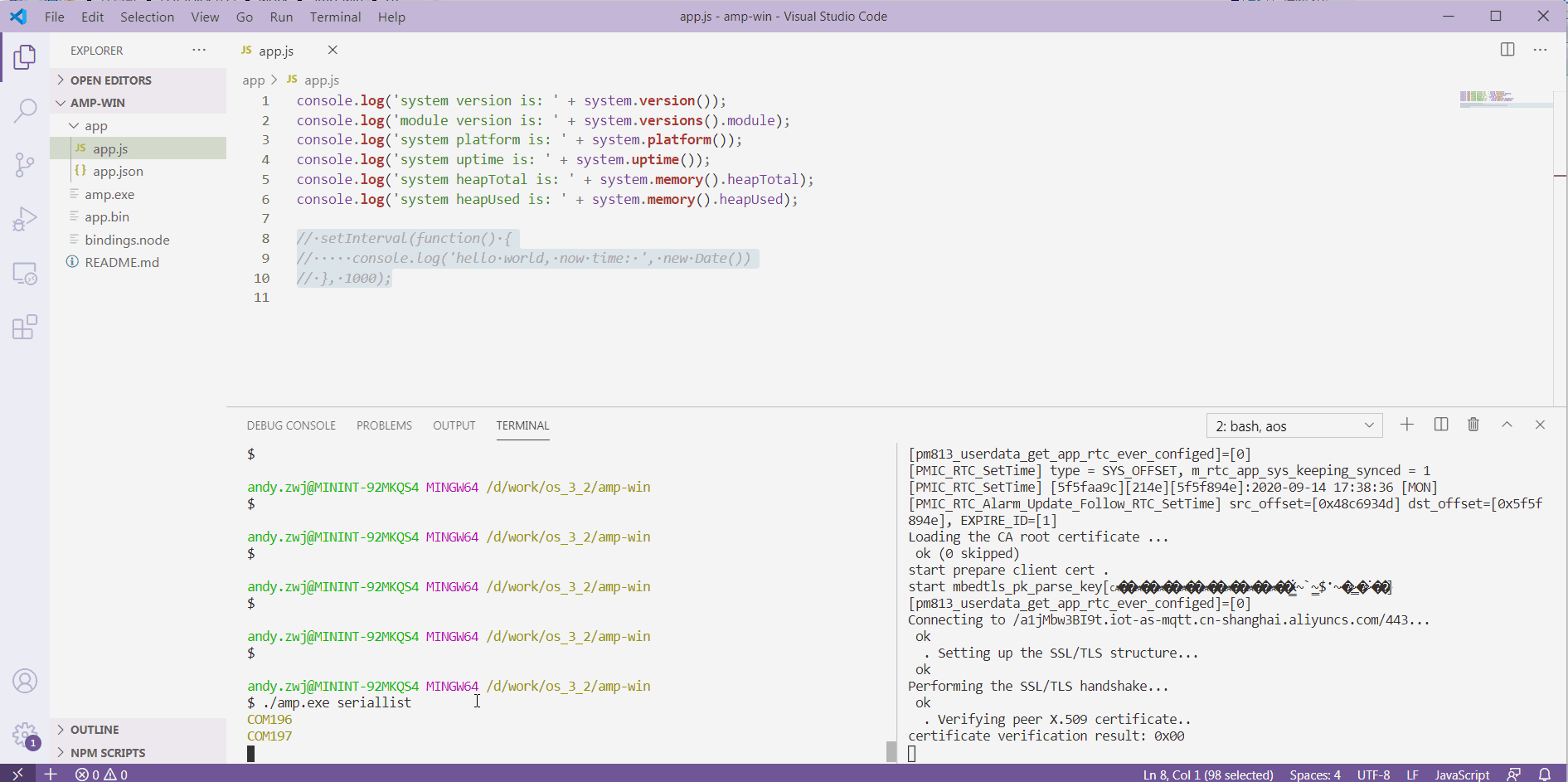Switch to the OUTPUT tab
The height and width of the screenshot is (782, 1568).
point(454,425)
